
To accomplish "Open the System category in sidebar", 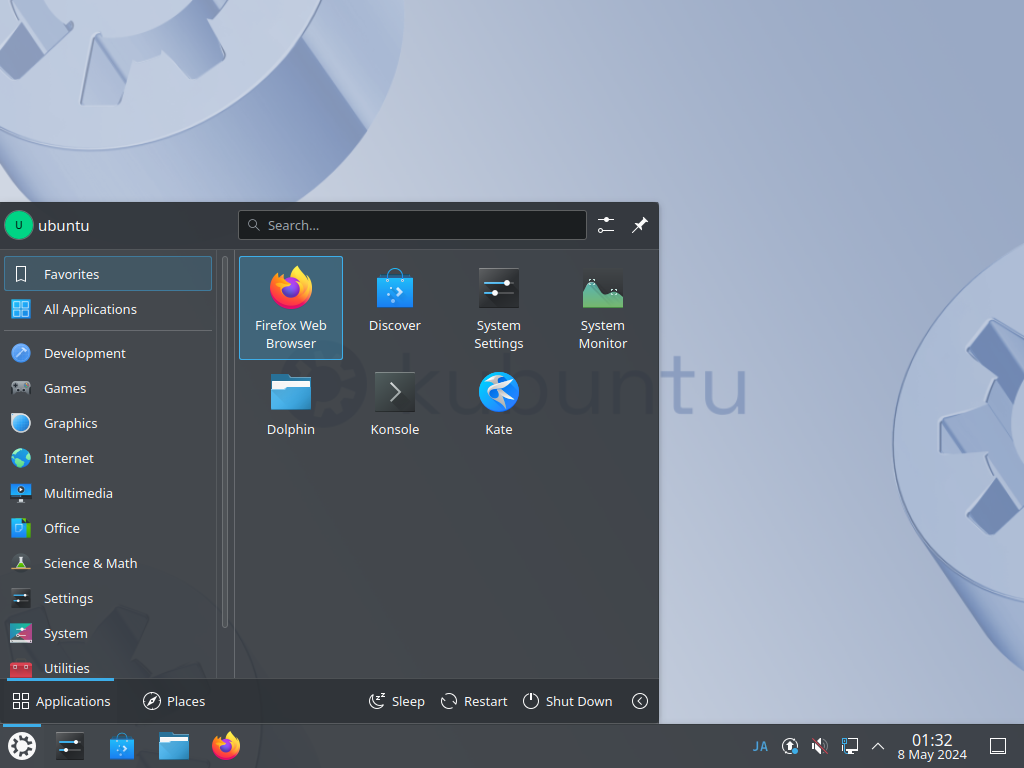I will (108, 633).
